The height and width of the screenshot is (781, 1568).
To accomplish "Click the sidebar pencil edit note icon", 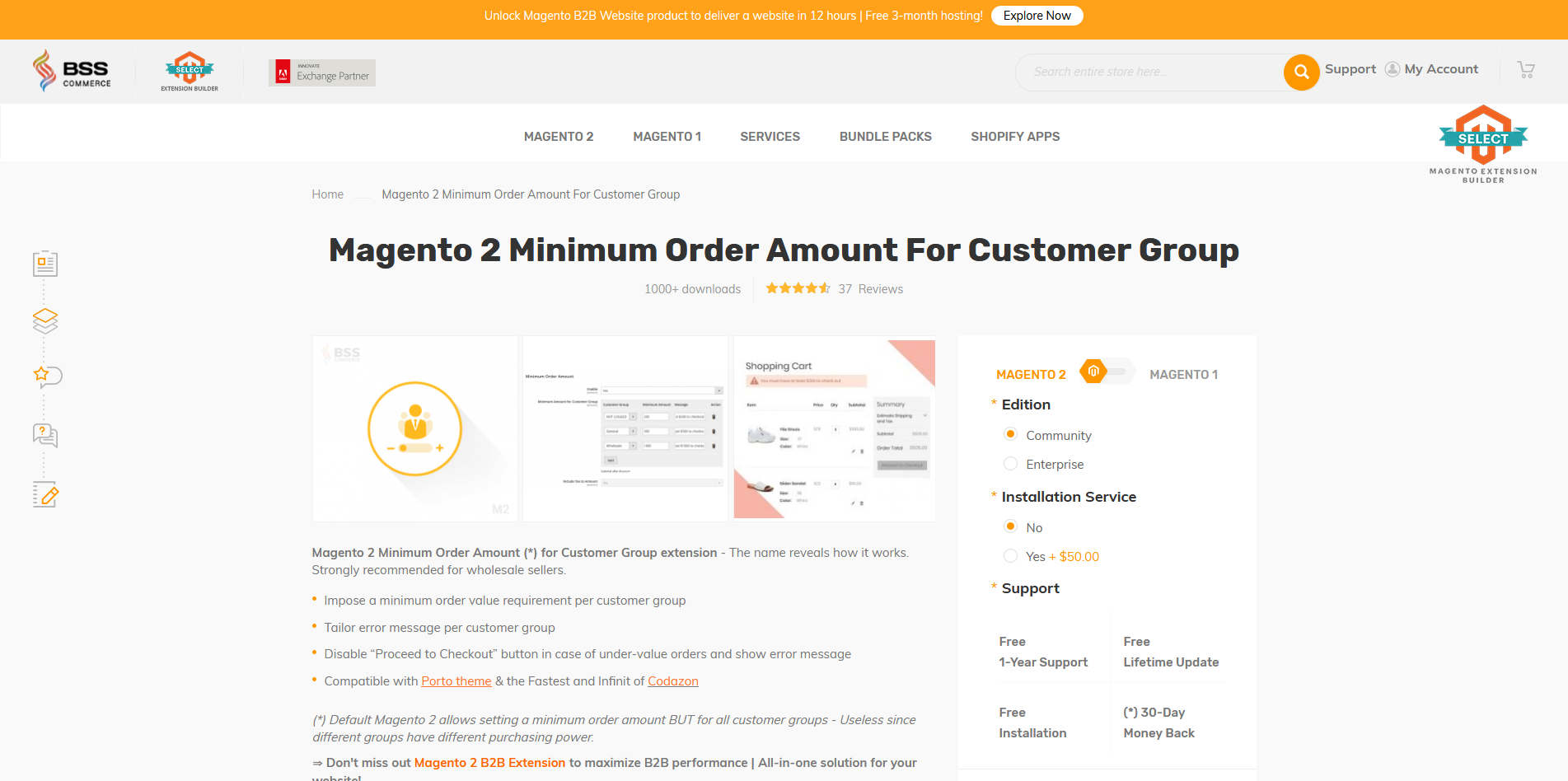I will (x=46, y=494).
